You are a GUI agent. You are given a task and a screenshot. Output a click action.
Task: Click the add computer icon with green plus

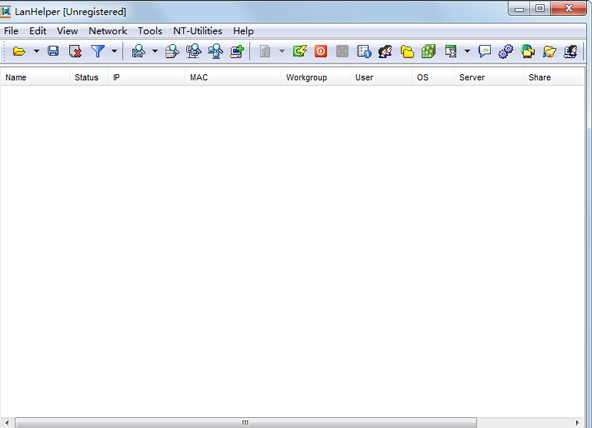[x=237, y=51]
